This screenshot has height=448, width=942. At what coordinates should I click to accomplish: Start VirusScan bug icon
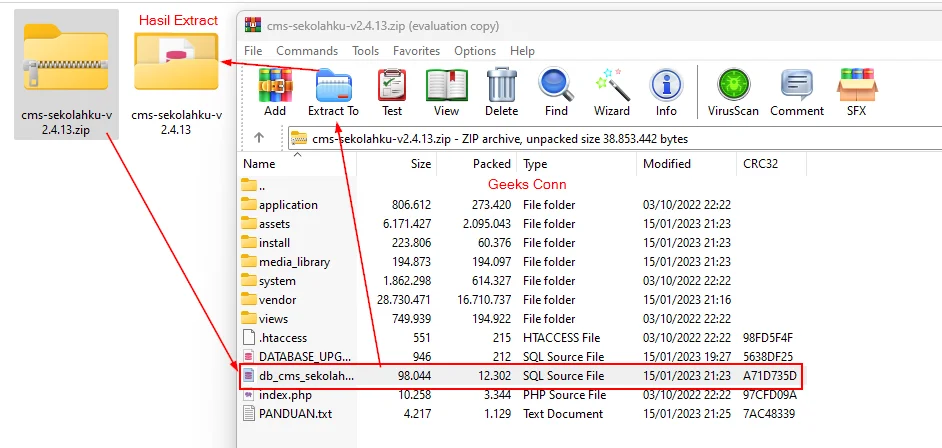[733, 85]
